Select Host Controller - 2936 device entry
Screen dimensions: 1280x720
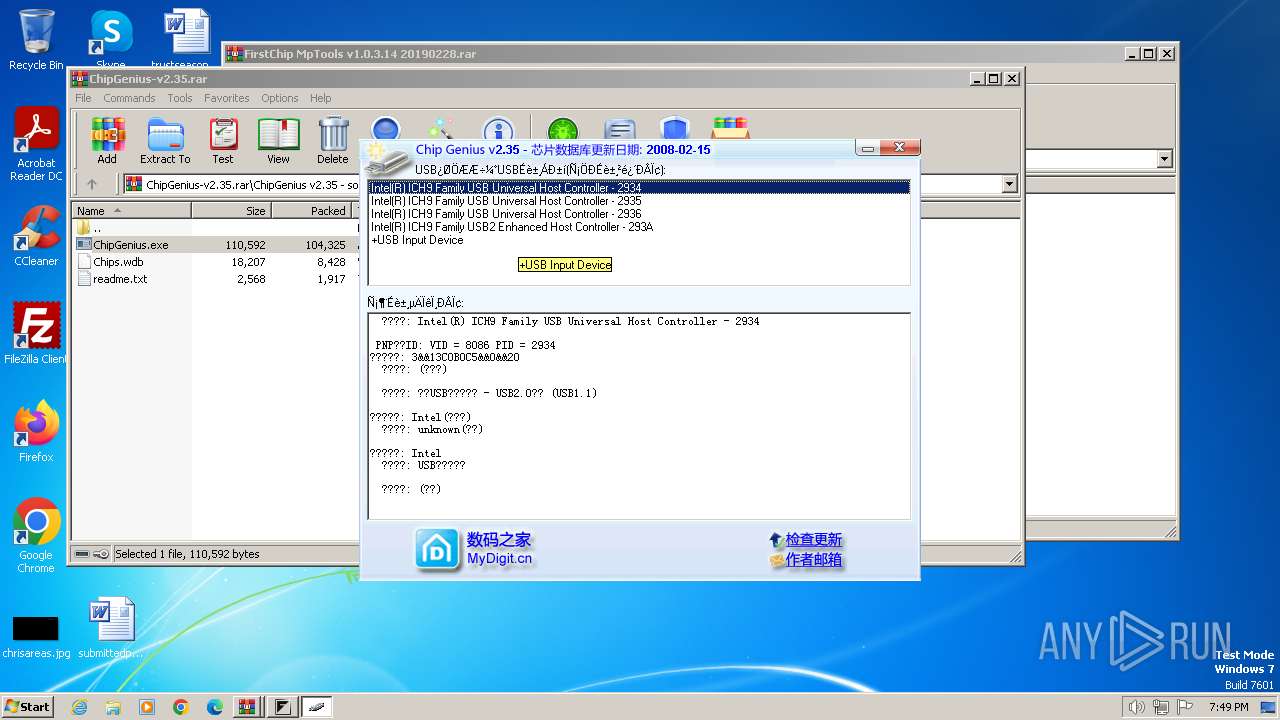[639, 213]
